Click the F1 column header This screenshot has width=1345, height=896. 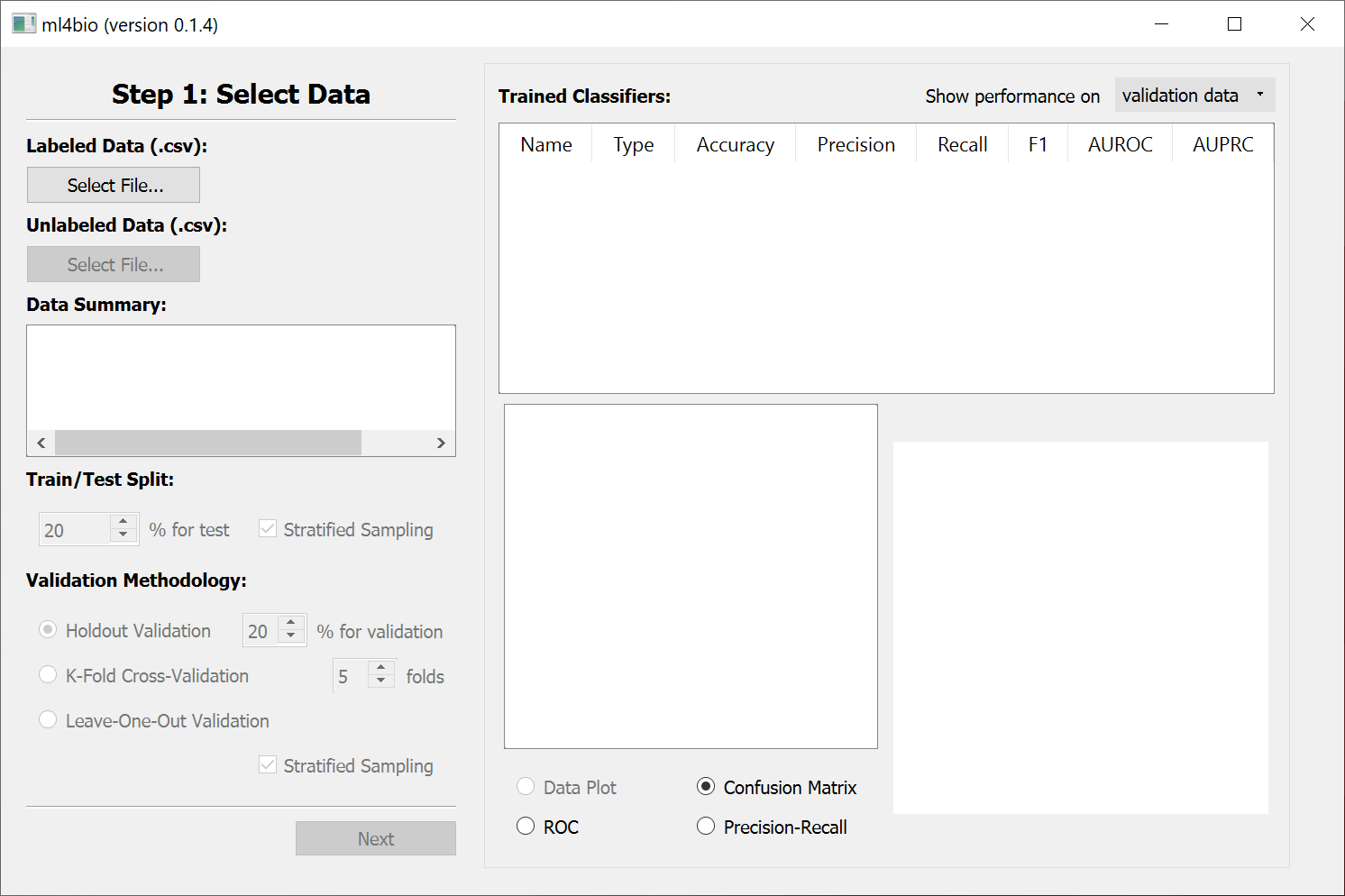(x=1038, y=145)
